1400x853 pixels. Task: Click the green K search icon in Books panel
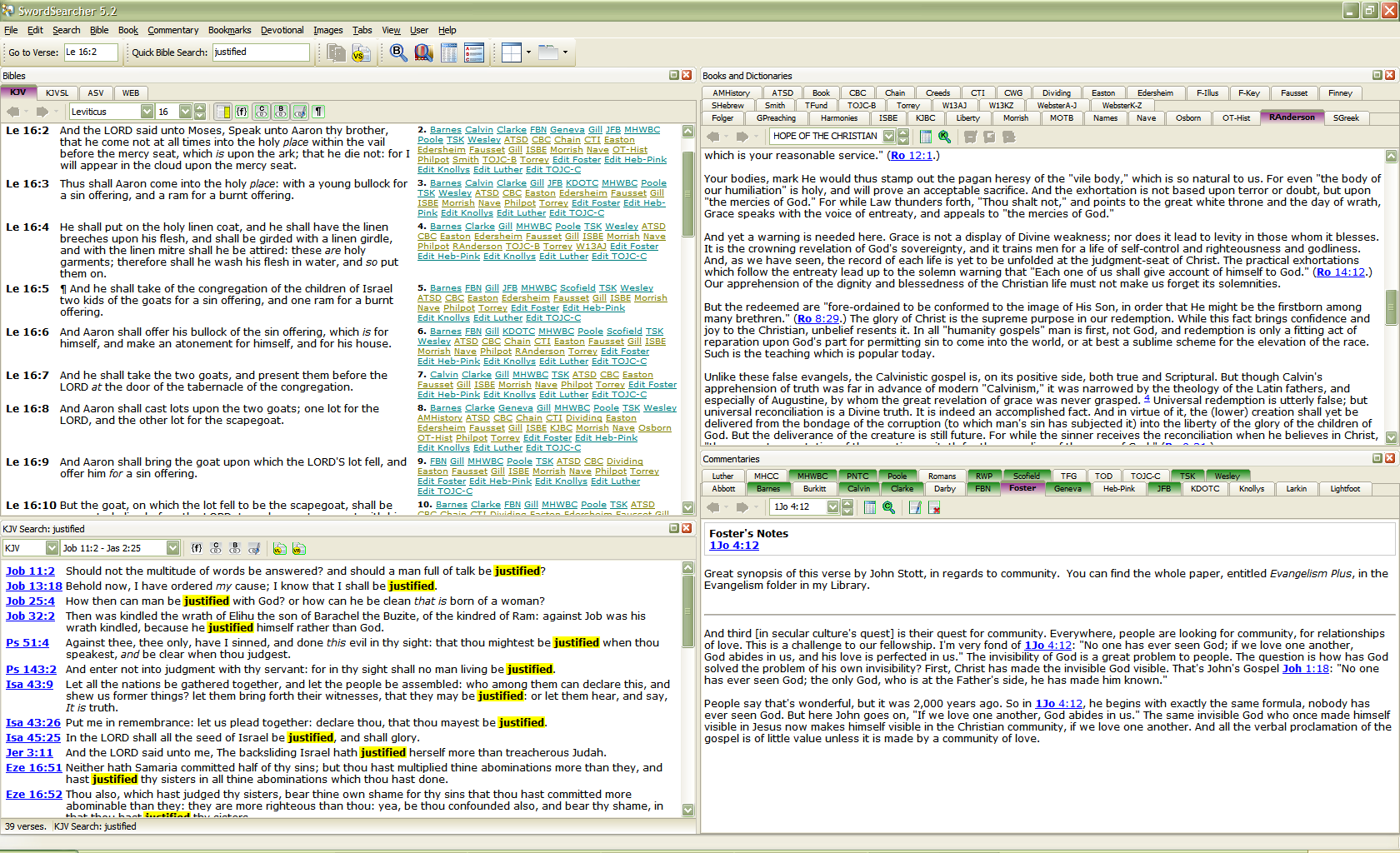coord(944,137)
